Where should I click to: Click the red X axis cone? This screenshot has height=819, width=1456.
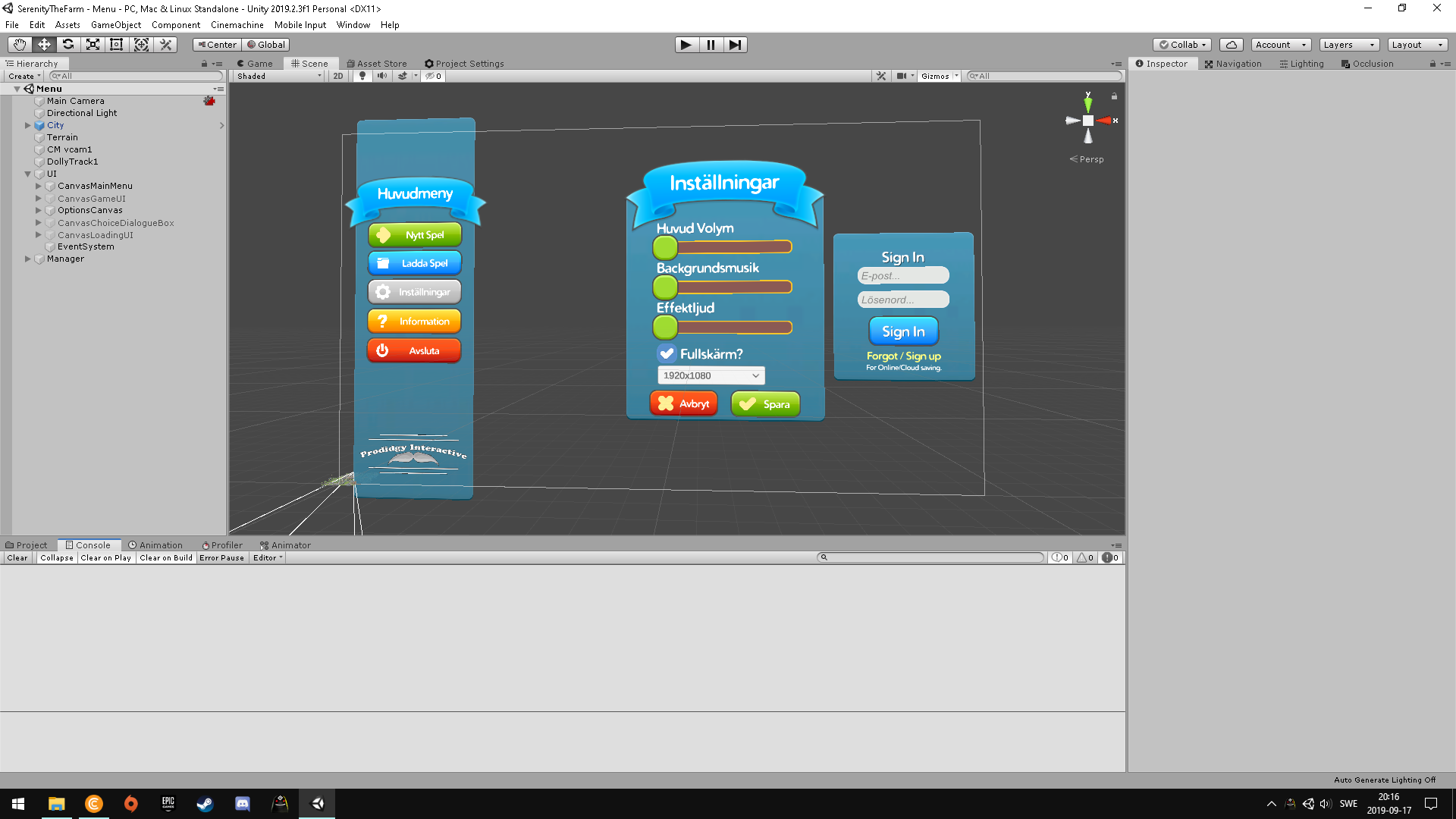1104,121
